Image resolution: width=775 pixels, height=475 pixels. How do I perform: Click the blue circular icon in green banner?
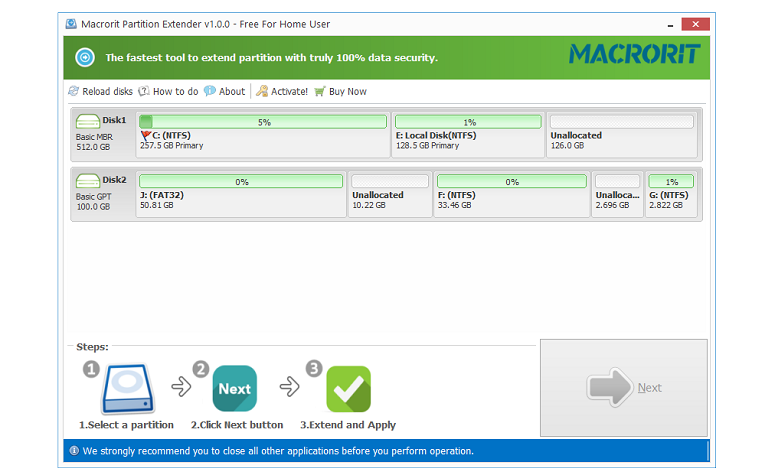85,57
